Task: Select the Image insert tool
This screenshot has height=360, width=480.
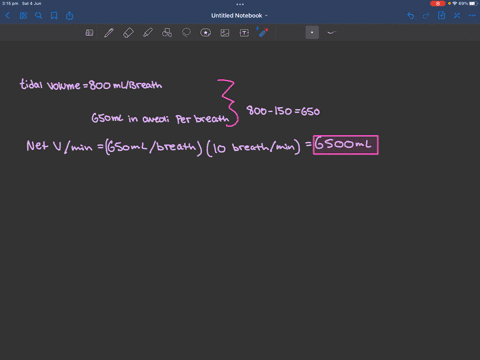Action: click(x=225, y=33)
